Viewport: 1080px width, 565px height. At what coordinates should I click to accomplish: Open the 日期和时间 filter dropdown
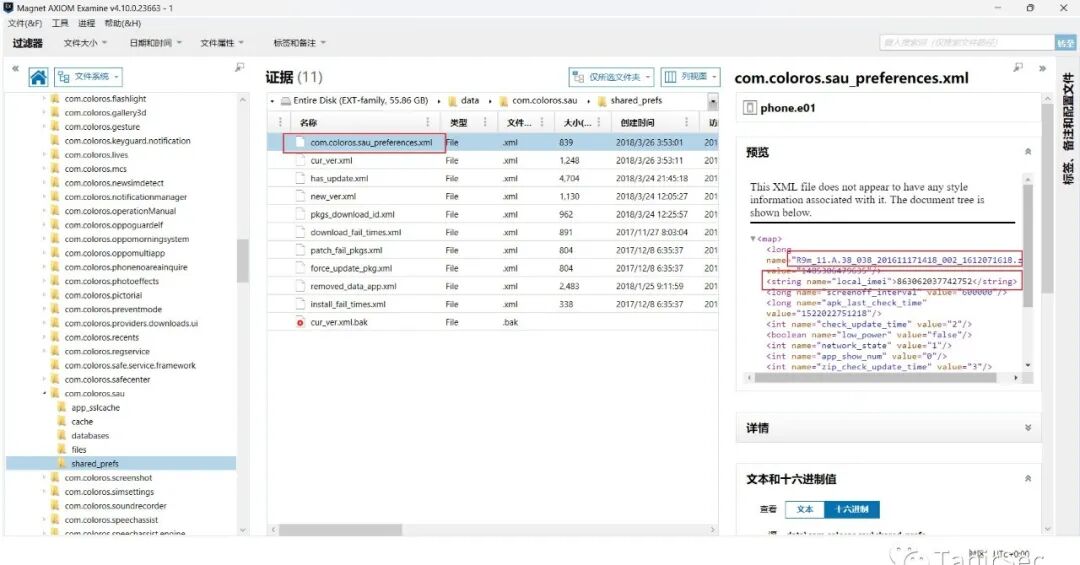coord(156,43)
